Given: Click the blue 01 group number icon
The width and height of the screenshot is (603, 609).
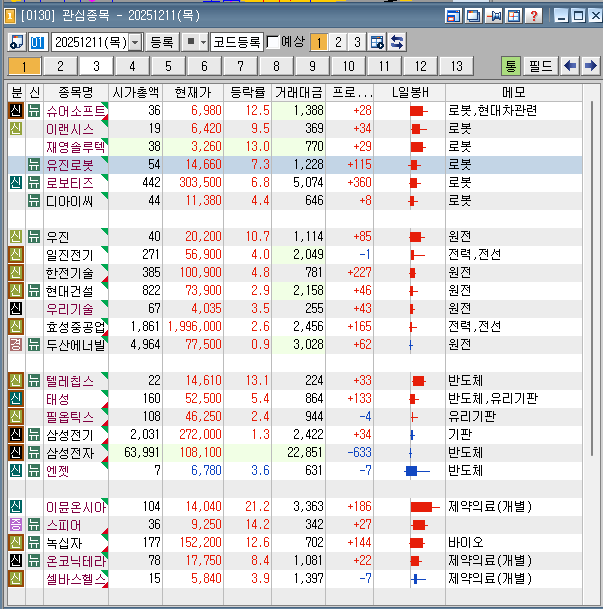Looking at the screenshot, I should pos(37,42).
